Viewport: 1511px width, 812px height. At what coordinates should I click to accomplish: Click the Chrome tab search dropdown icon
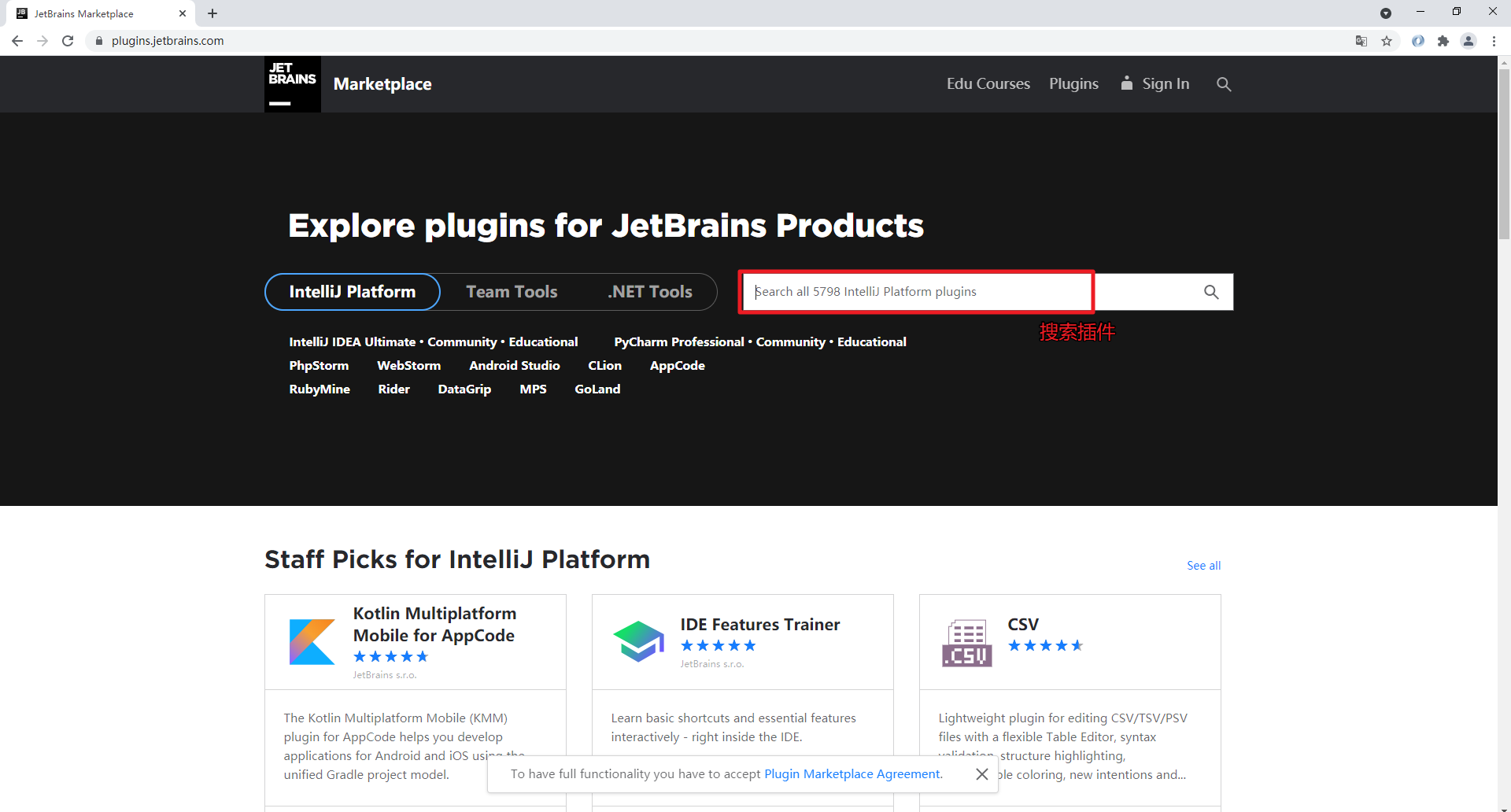click(1386, 13)
